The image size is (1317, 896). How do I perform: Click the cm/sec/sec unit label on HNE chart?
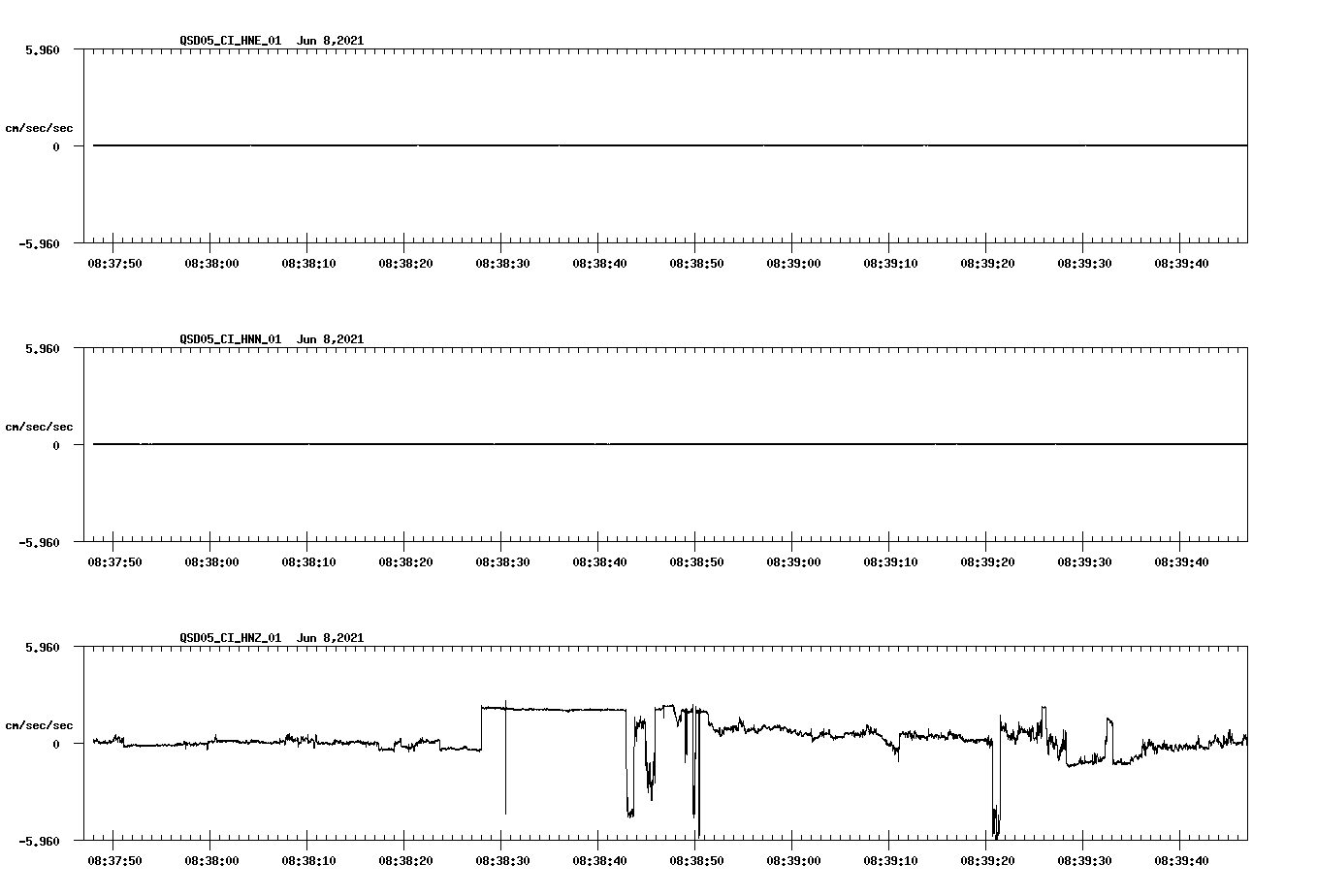(x=39, y=128)
